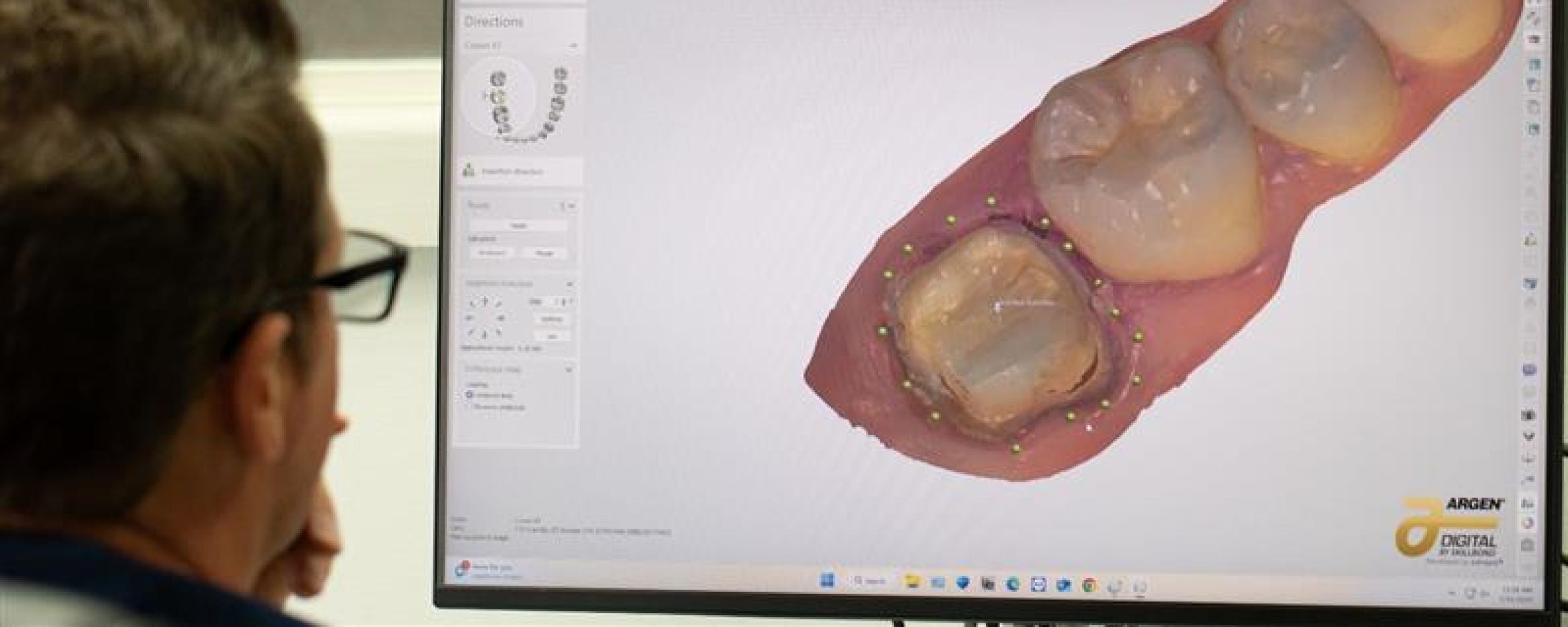The height and width of the screenshot is (627, 1568).
Task: Click the lower-right button in direction controls
Action: (552, 335)
